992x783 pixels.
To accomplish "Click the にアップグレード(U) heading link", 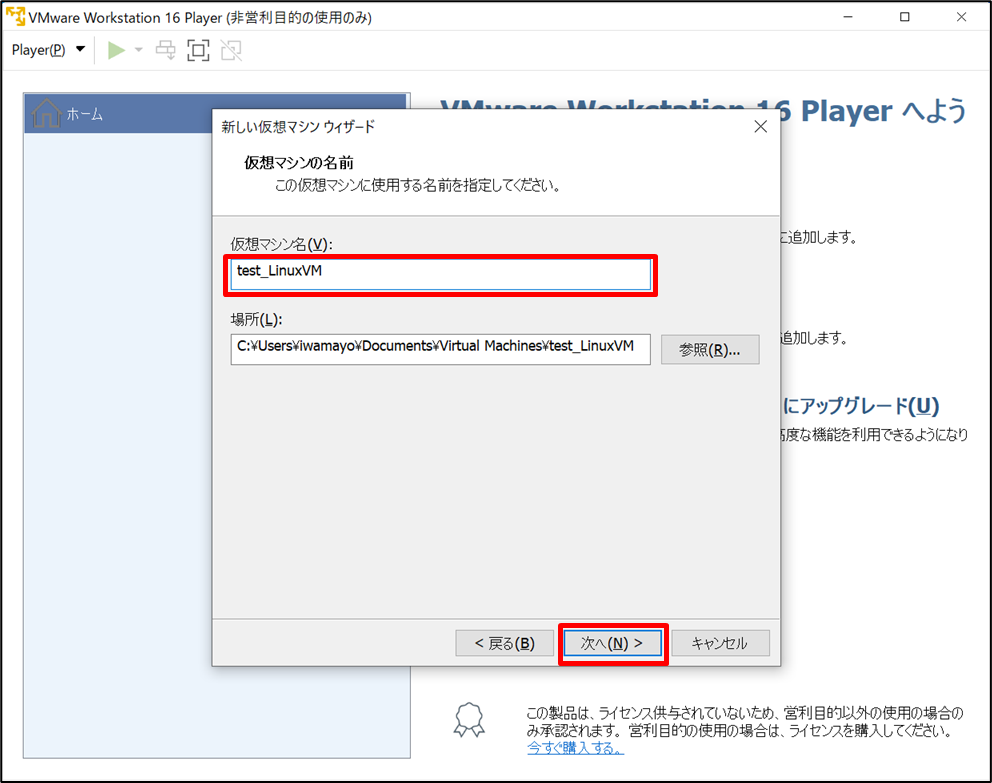I will click(x=860, y=405).
